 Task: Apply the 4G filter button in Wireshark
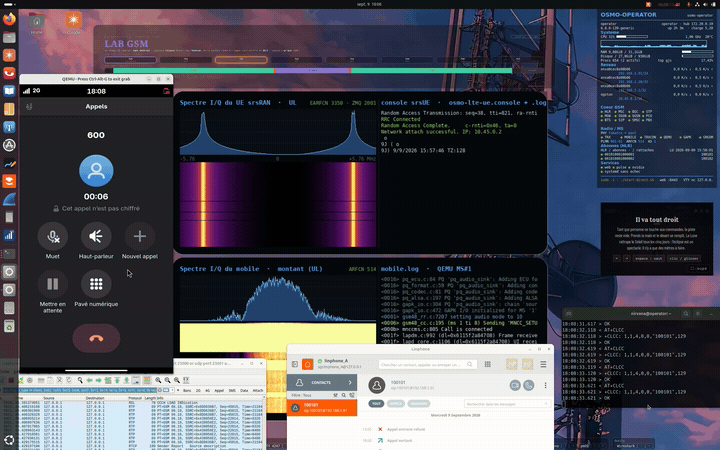(208, 390)
